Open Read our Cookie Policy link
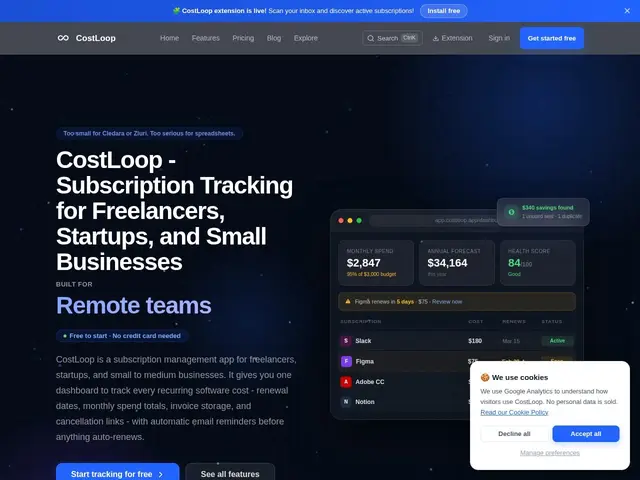Screen dimensions: 640x480 pyautogui.click(x=514, y=412)
